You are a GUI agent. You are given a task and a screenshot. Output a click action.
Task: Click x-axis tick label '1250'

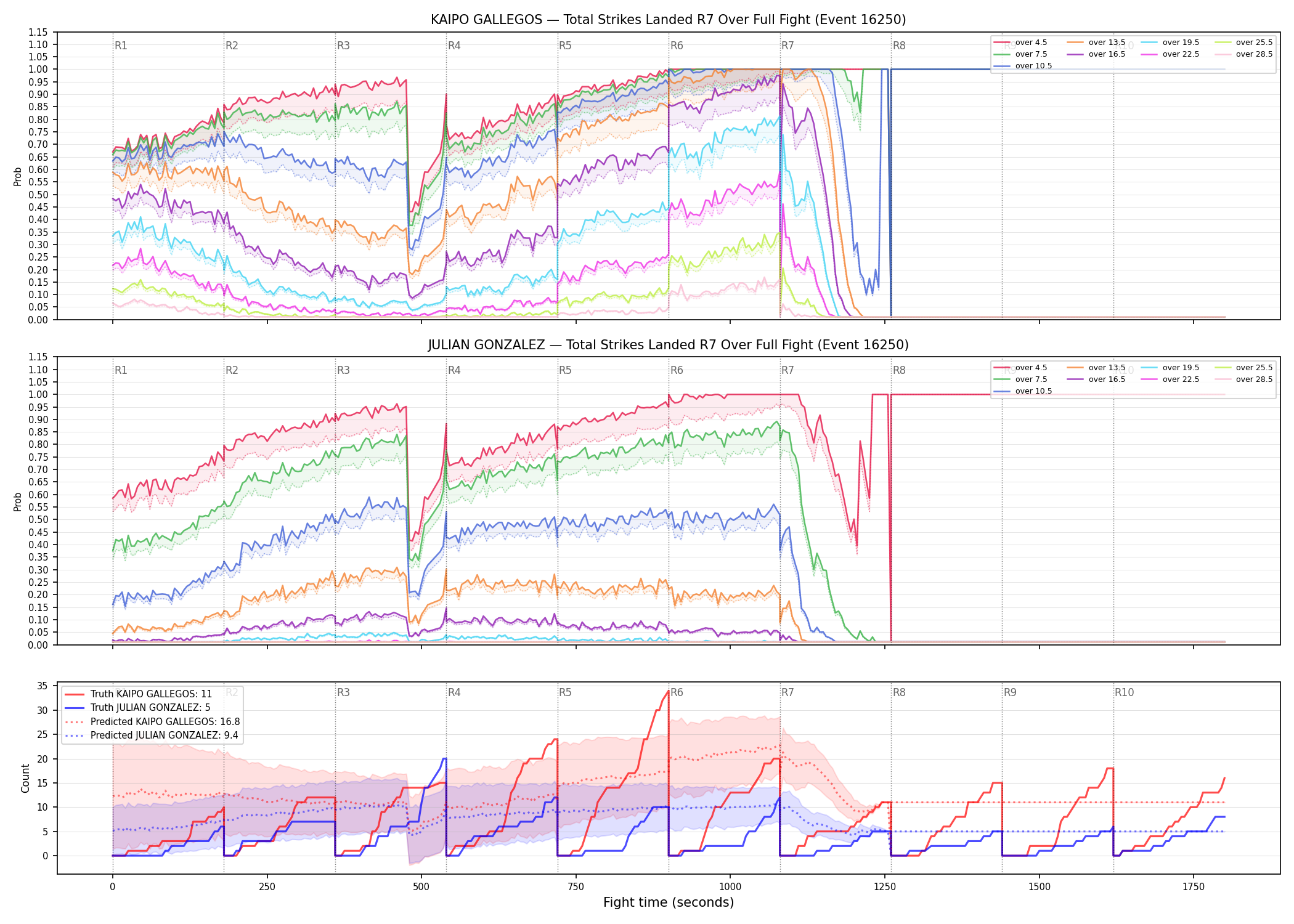click(885, 887)
